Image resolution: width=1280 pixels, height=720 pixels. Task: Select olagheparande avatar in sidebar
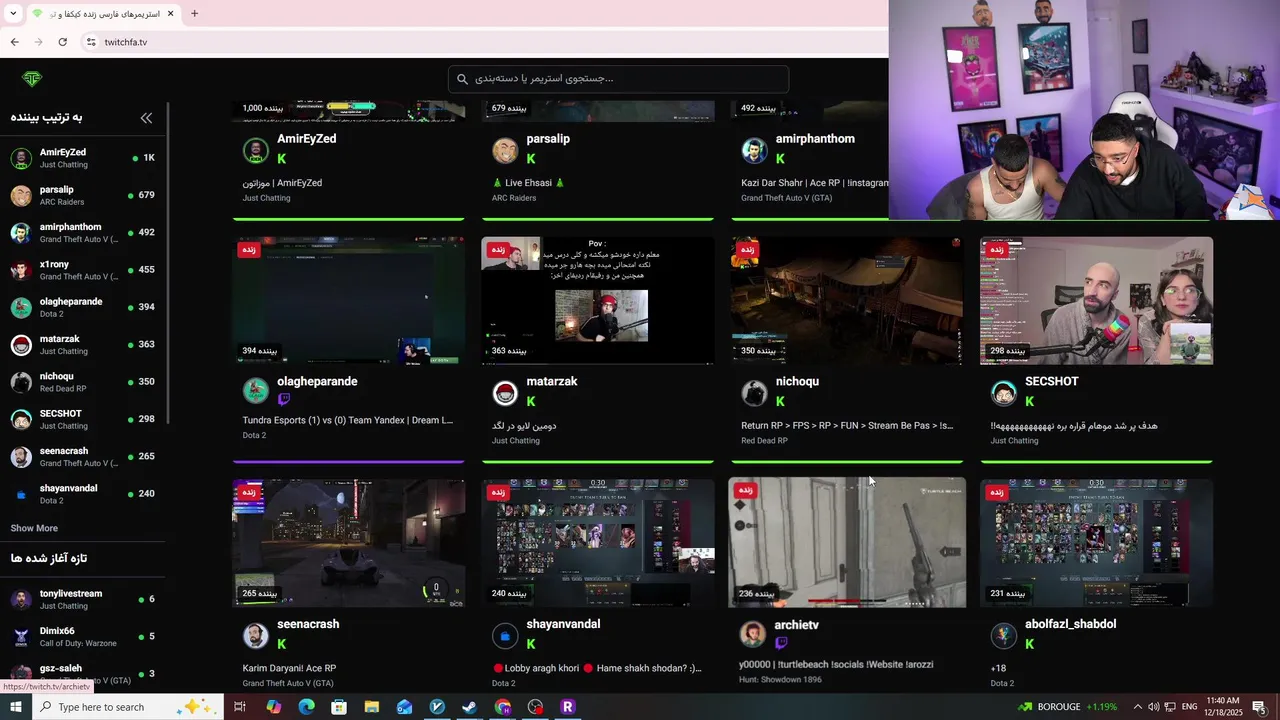[x=21, y=307]
